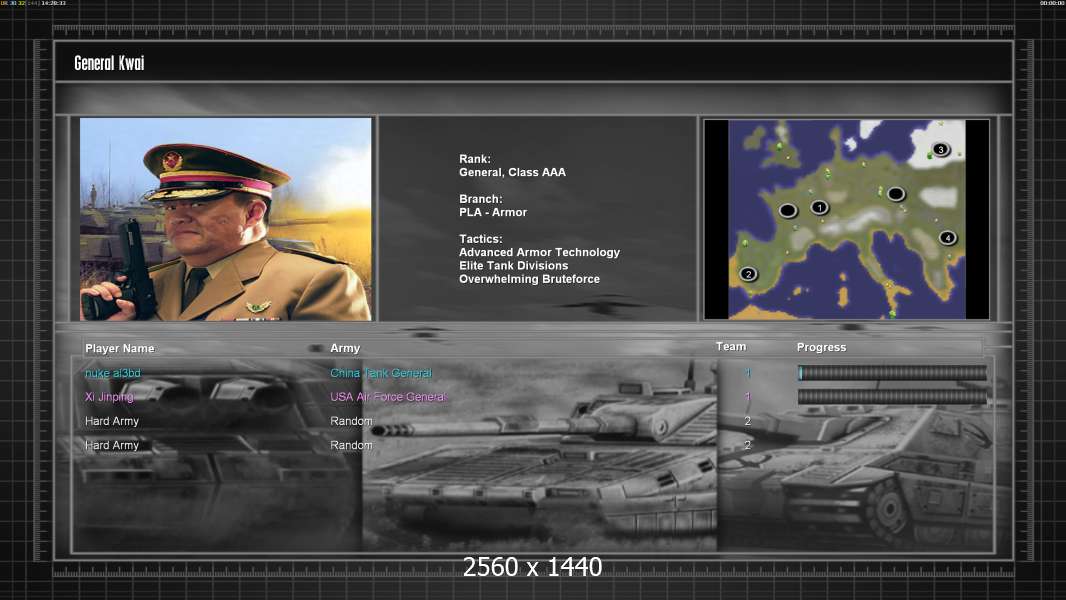The width and height of the screenshot is (1066, 600).
Task: Click the unnumbered black marker left of marker 1
Action: pos(787,211)
